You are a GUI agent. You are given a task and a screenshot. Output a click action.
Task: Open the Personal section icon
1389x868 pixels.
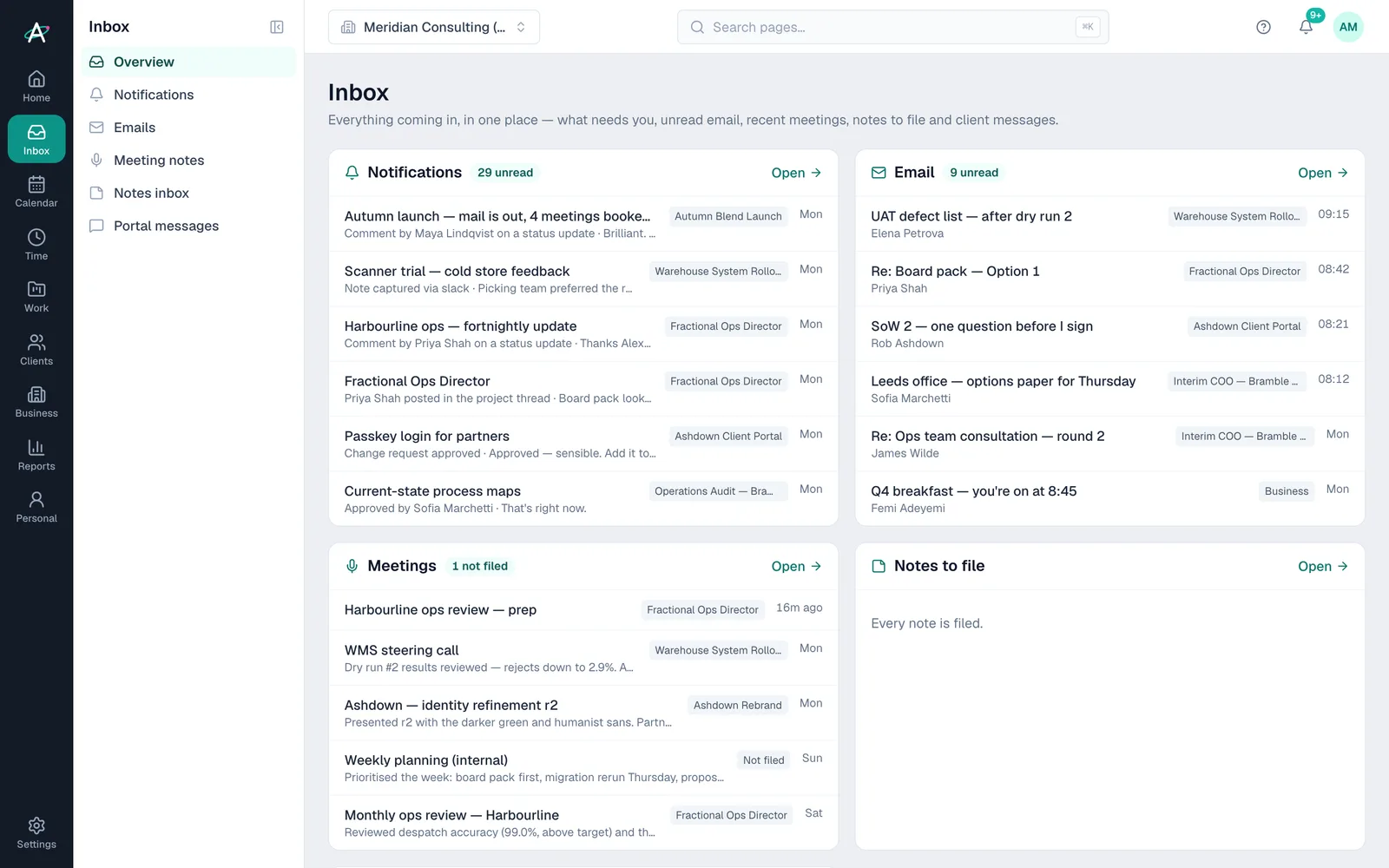36,506
